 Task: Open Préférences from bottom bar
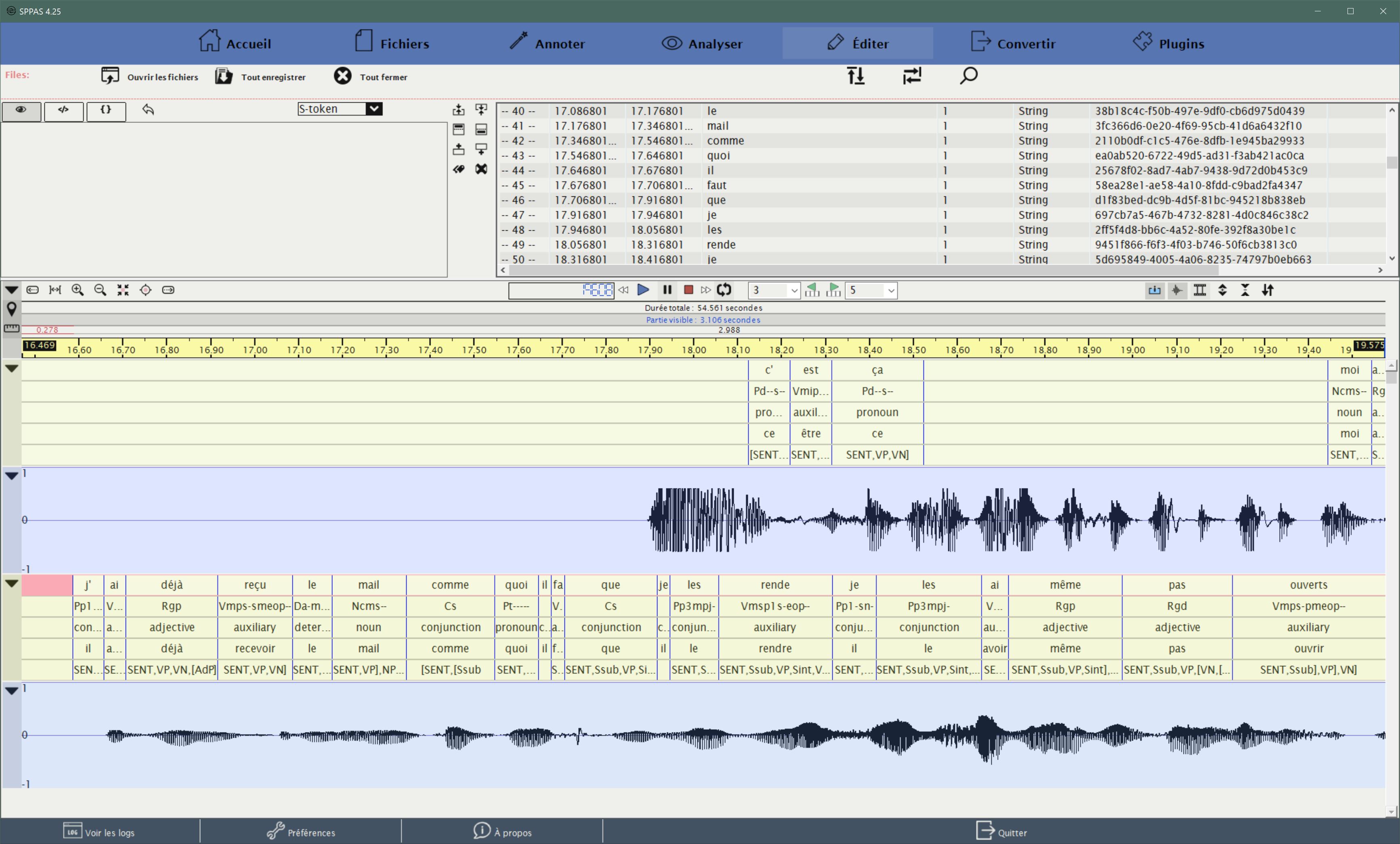(x=301, y=831)
